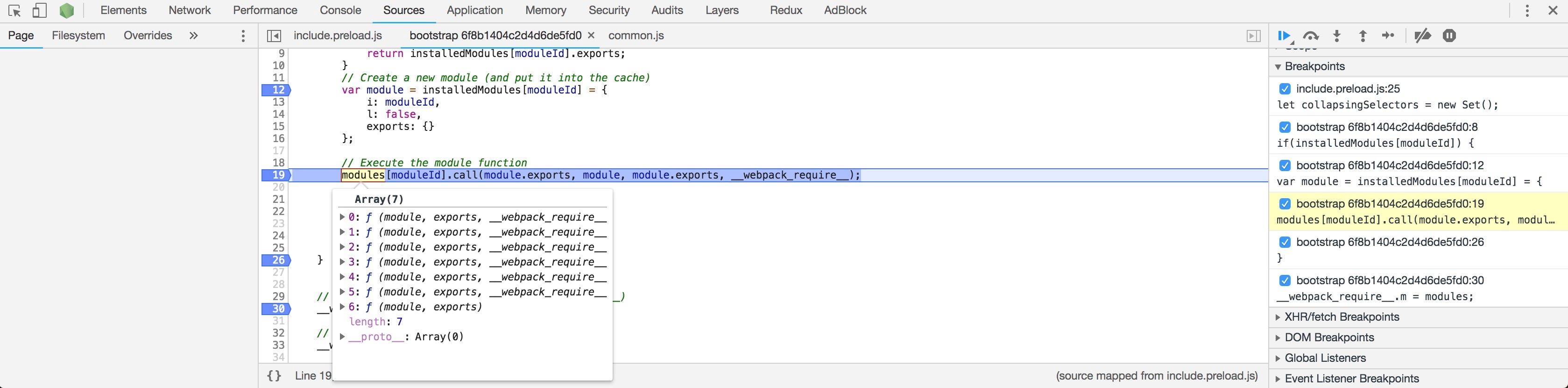
Task: Click the highlighted 'modules' variable on line 19
Action: pos(363,175)
